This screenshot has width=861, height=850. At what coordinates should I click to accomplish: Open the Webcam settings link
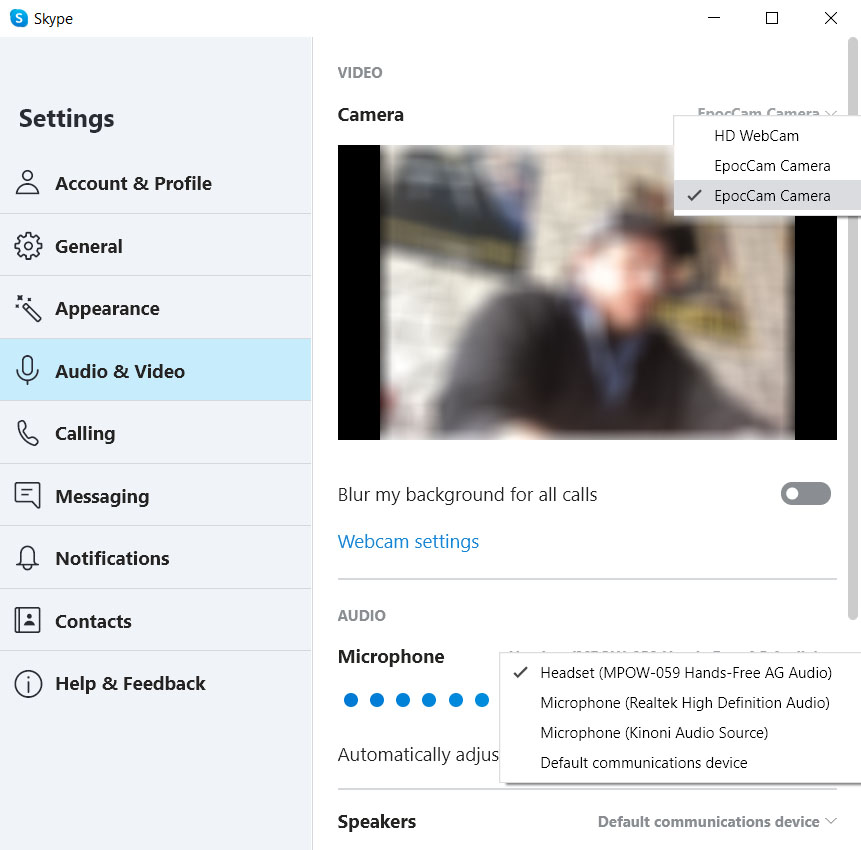click(408, 541)
